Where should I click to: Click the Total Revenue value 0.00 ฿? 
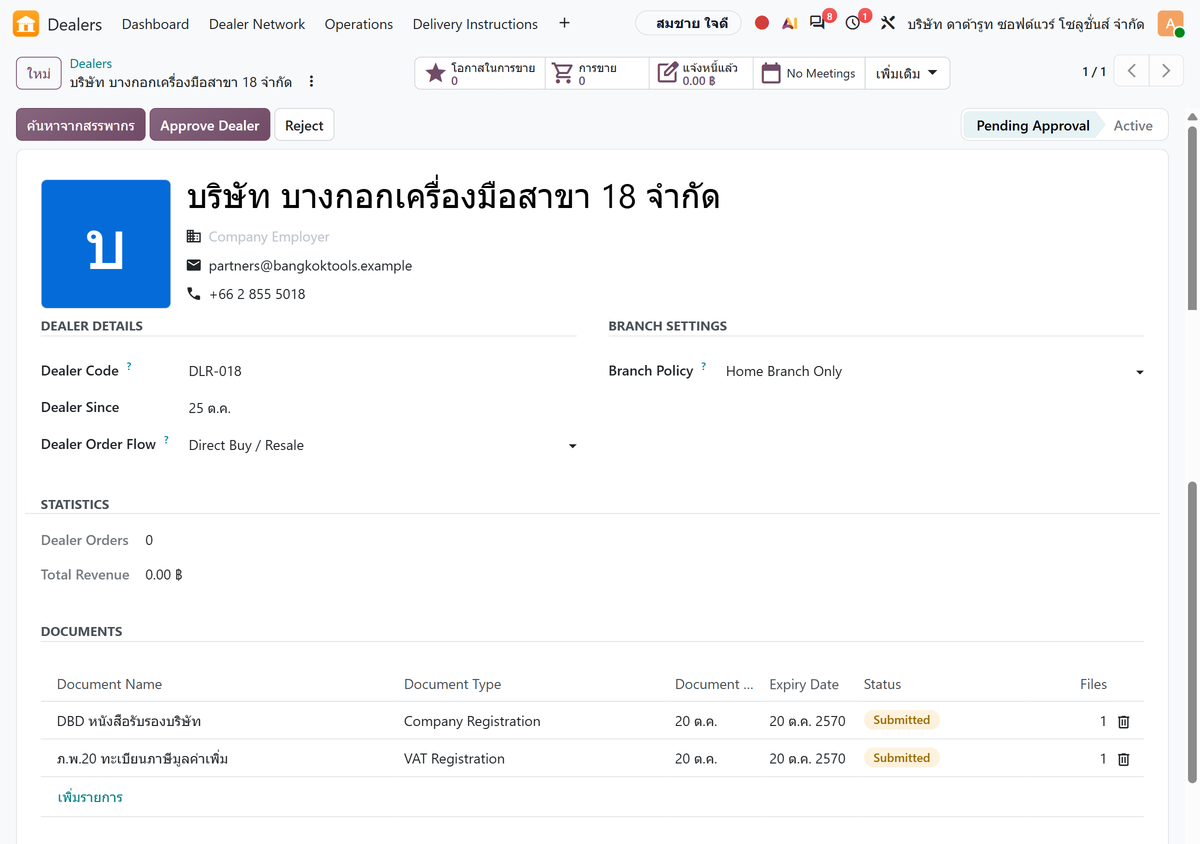164,575
